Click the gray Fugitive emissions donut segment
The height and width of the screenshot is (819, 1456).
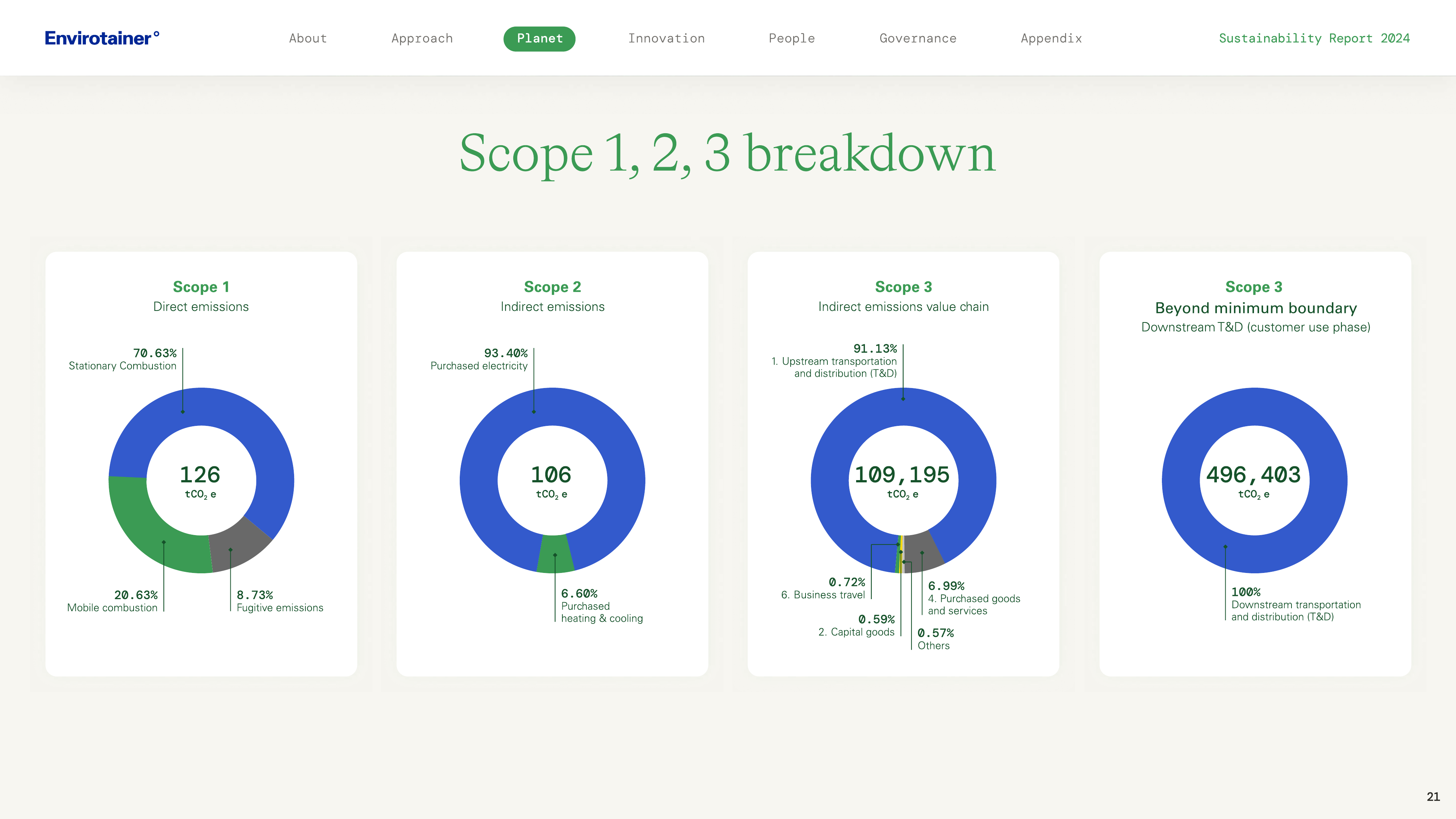[x=240, y=545]
